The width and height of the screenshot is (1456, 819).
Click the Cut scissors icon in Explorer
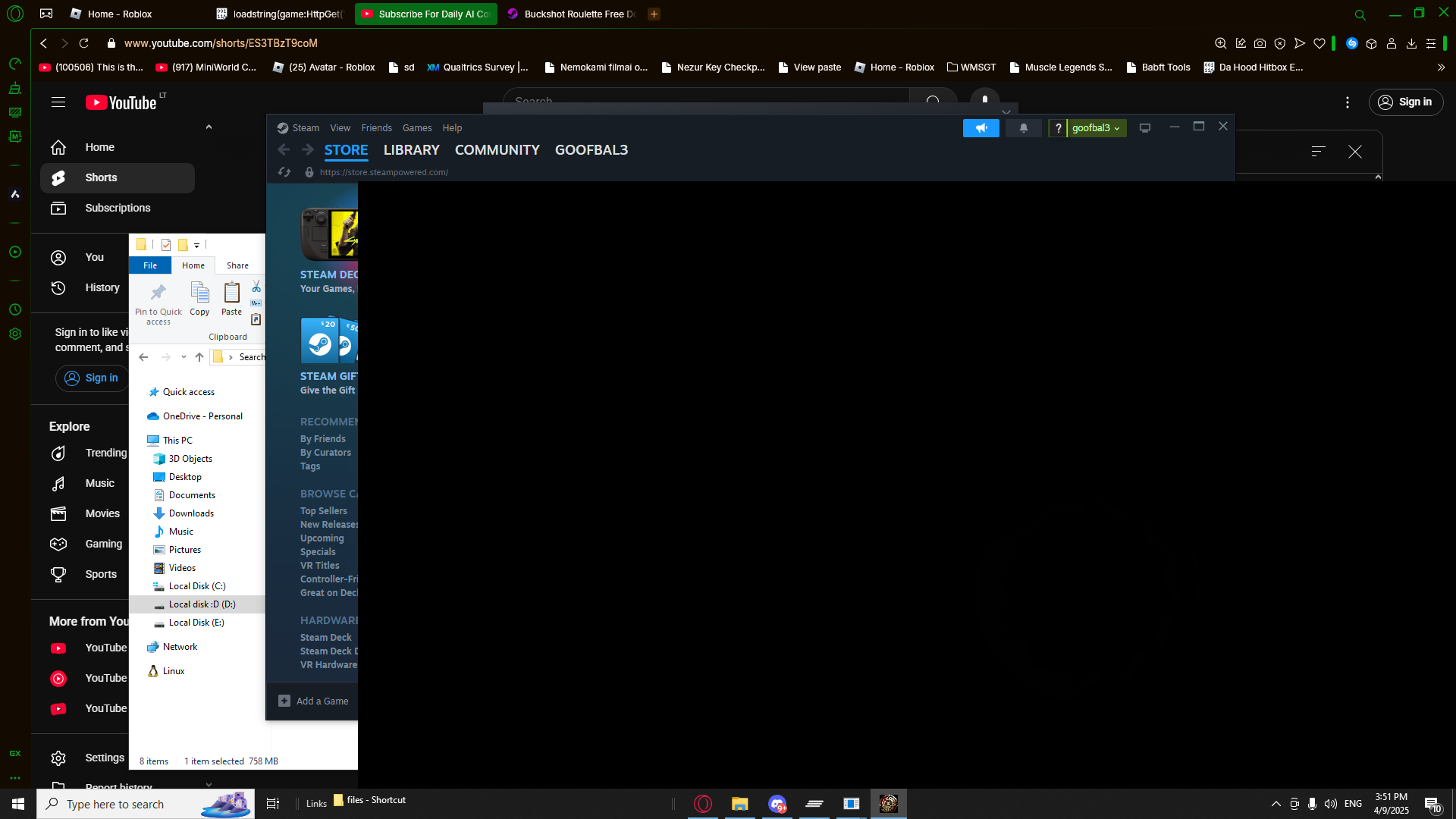tap(256, 287)
